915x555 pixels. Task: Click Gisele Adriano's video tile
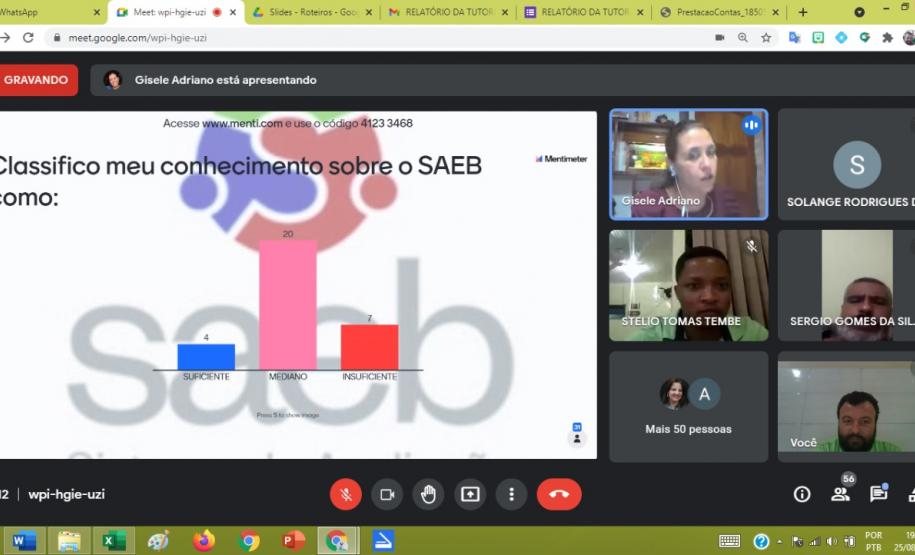(x=688, y=164)
